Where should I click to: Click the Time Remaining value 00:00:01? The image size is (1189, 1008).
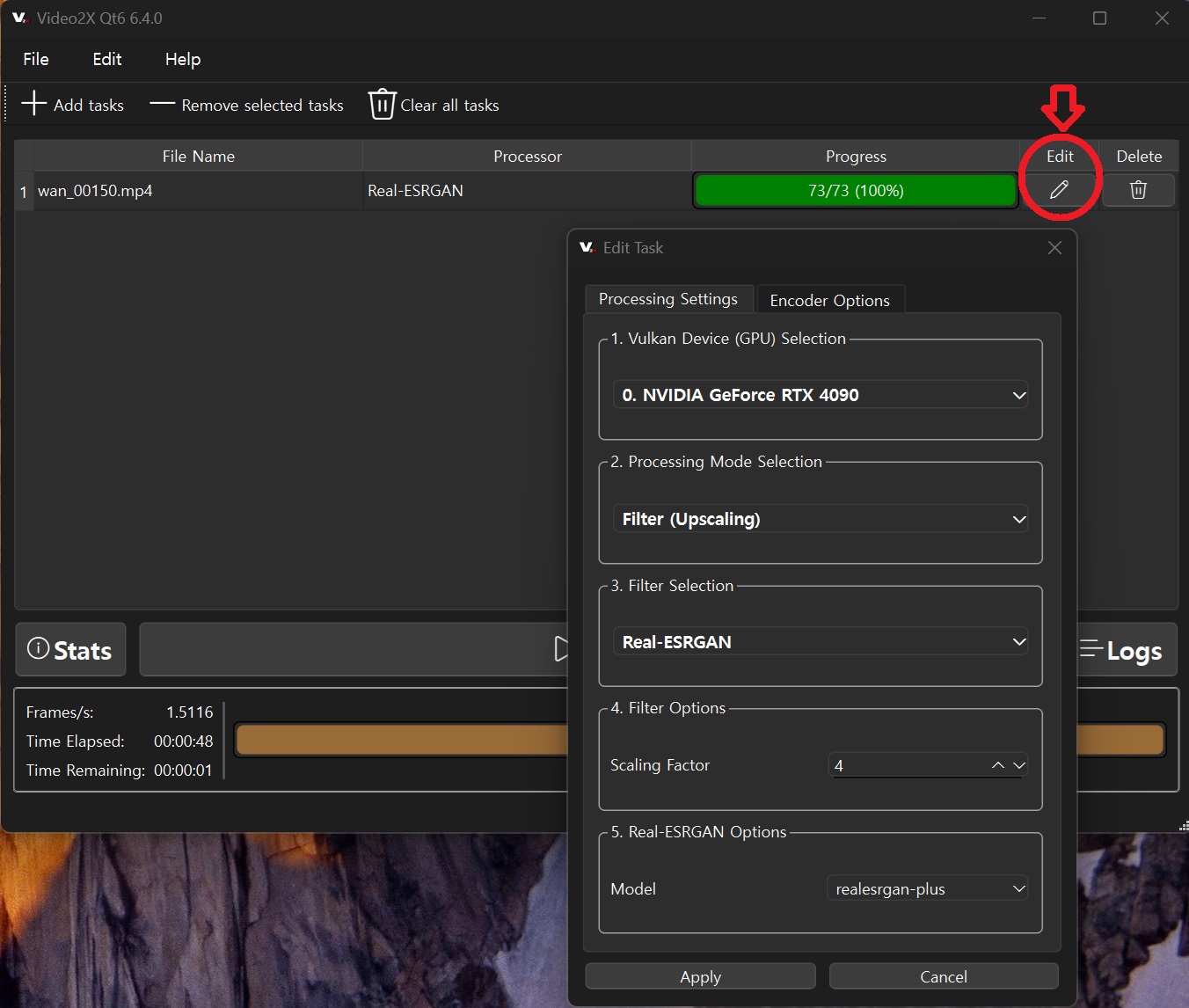[x=183, y=771]
